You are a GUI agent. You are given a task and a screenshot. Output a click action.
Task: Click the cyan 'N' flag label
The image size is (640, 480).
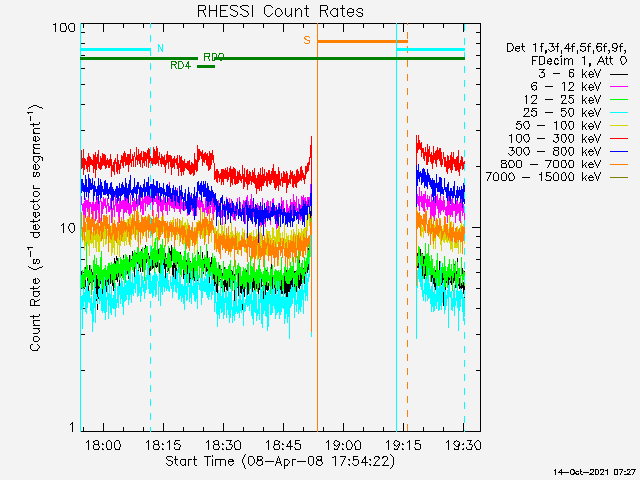[x=160, y=48]
